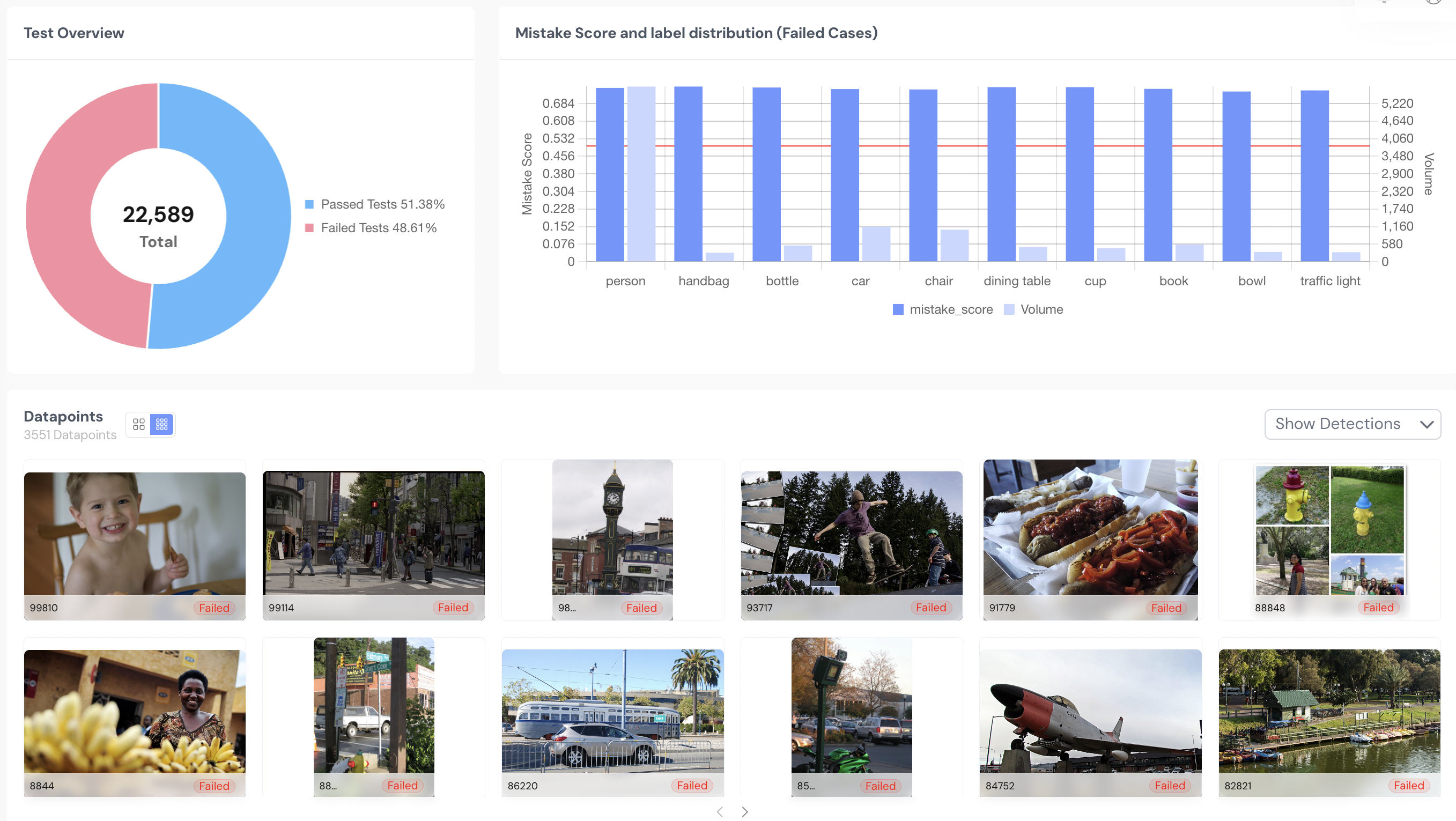Open the hot dog datapoint 91779
This screenshot has height=821, width=1456.
tap(1090, 528)
